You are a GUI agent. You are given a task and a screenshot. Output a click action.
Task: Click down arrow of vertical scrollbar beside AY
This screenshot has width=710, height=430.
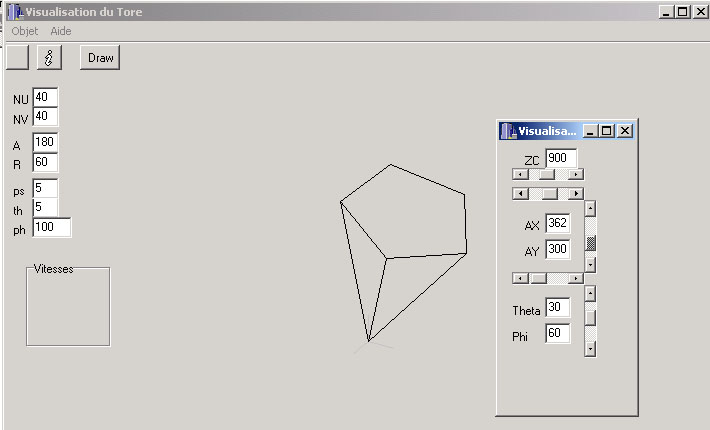[590, 264]
